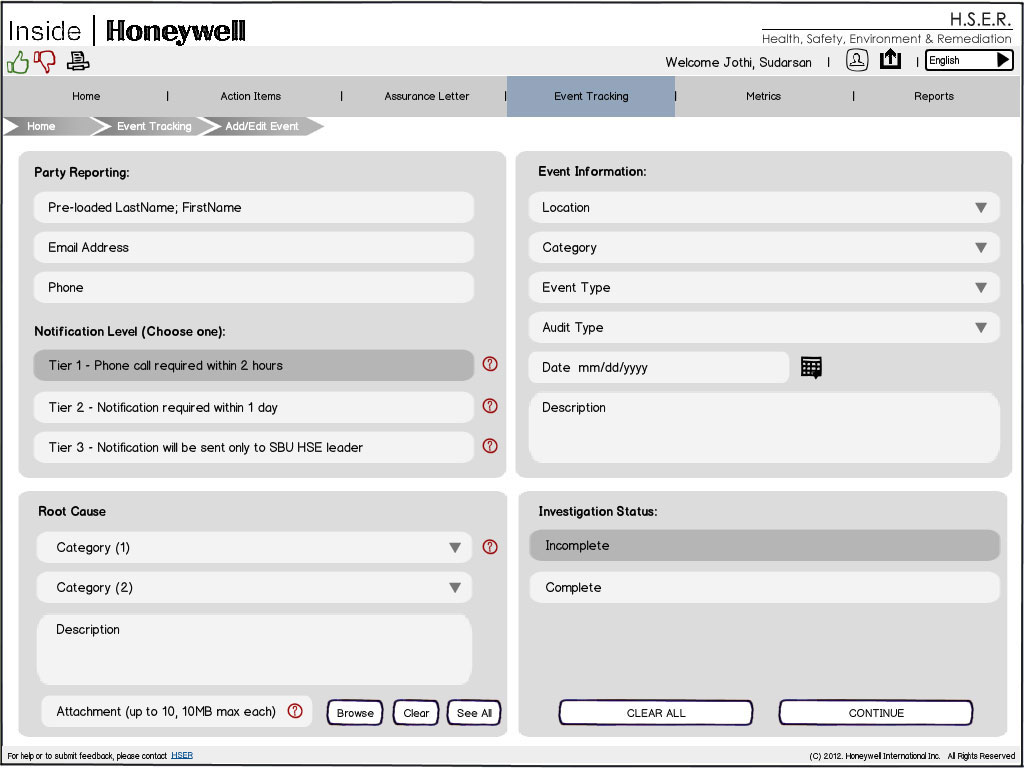
Task: Click help icon beside Attachment field
Action: point(295,711)
